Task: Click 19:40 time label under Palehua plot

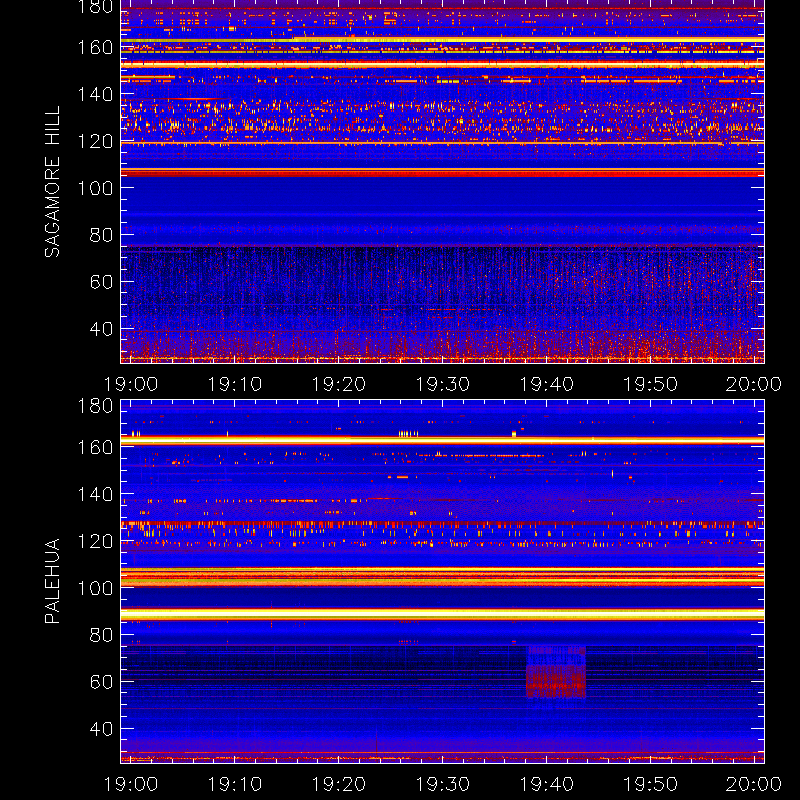Action: coord(546,784)
